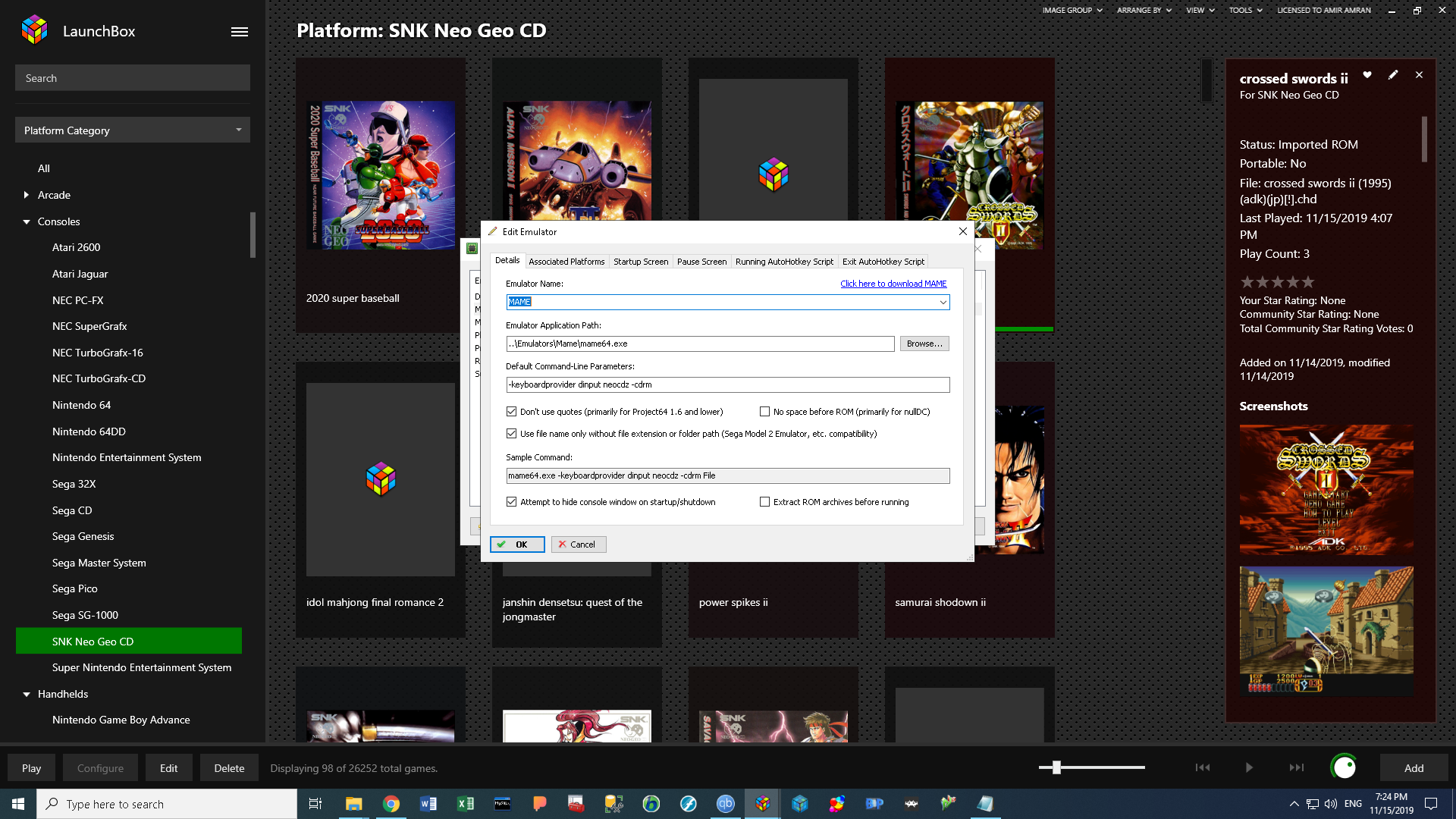Click the Edit button in the bottom bar
Viewport: 1456px width, 819px height.
(x=169, y=768)
